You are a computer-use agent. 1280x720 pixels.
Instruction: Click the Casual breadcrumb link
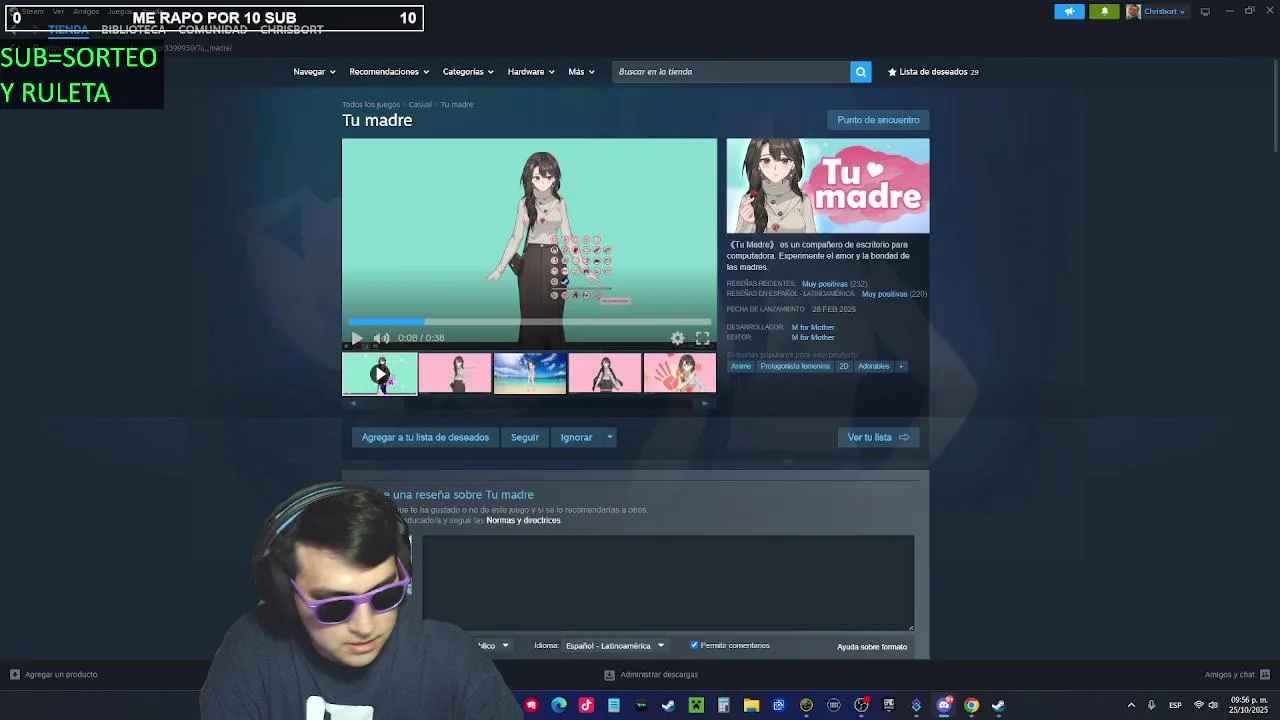pos(420,104)
